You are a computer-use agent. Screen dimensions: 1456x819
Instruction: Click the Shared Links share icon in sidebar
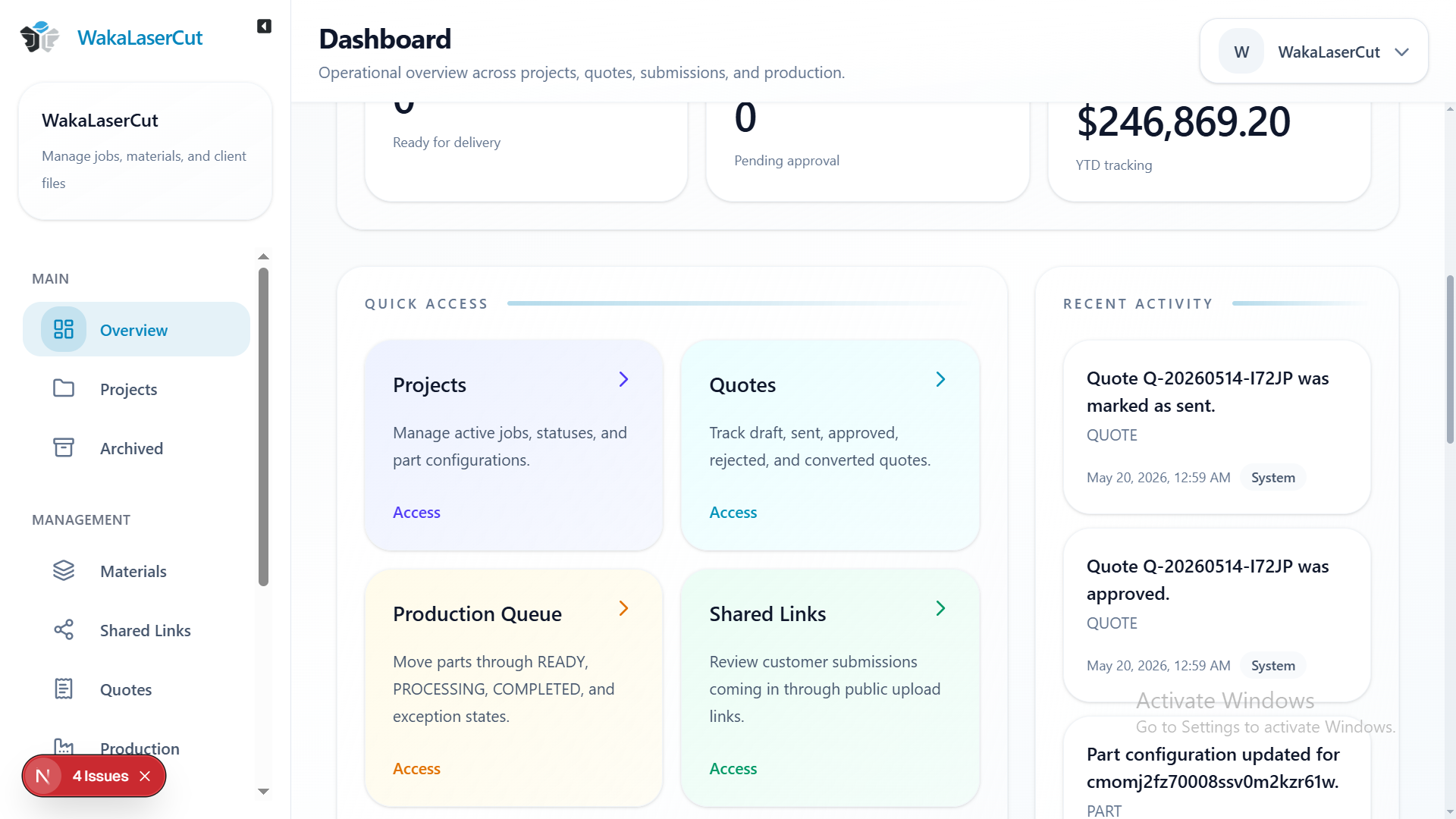coord(64,629)
